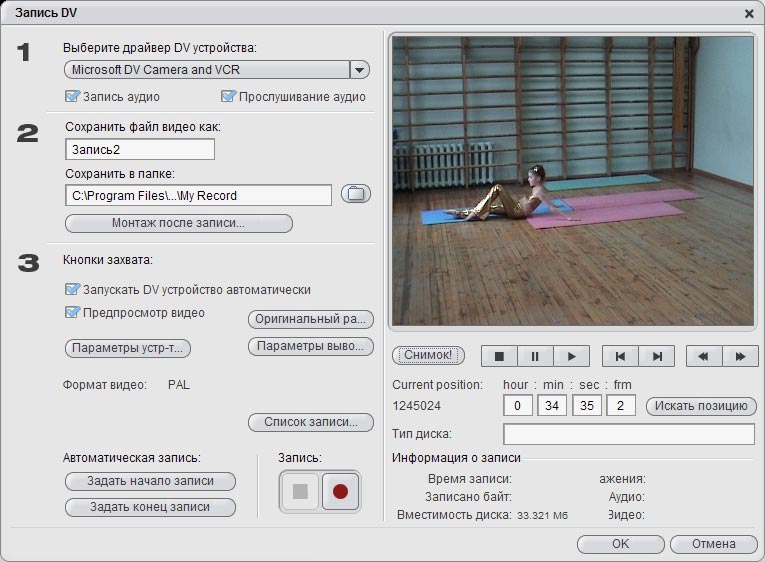765x562 pixels.
Task: Jump to next frame button
Action: [657, 357]
